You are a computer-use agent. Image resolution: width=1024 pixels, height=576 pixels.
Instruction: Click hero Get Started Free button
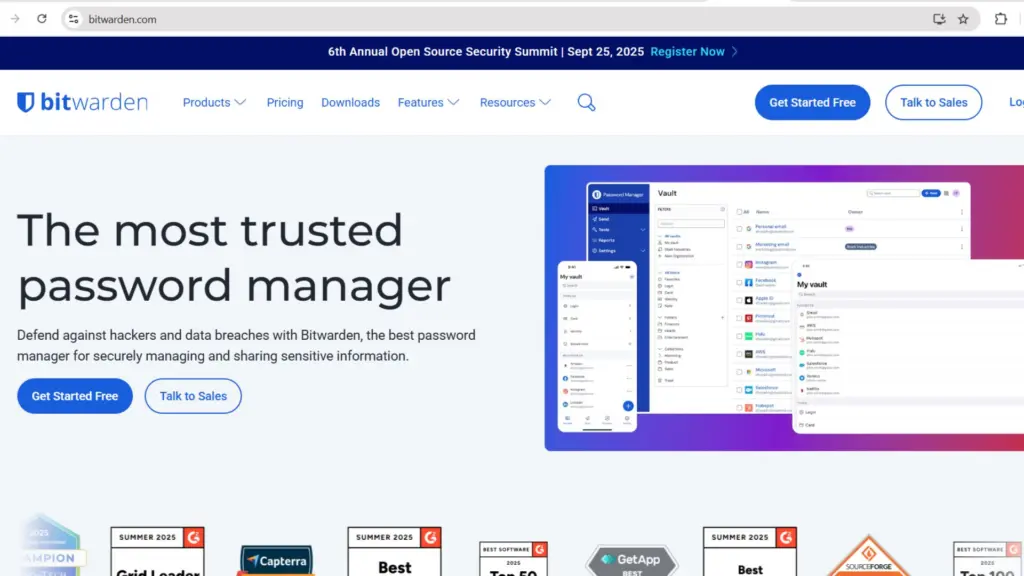click(75, 396)
